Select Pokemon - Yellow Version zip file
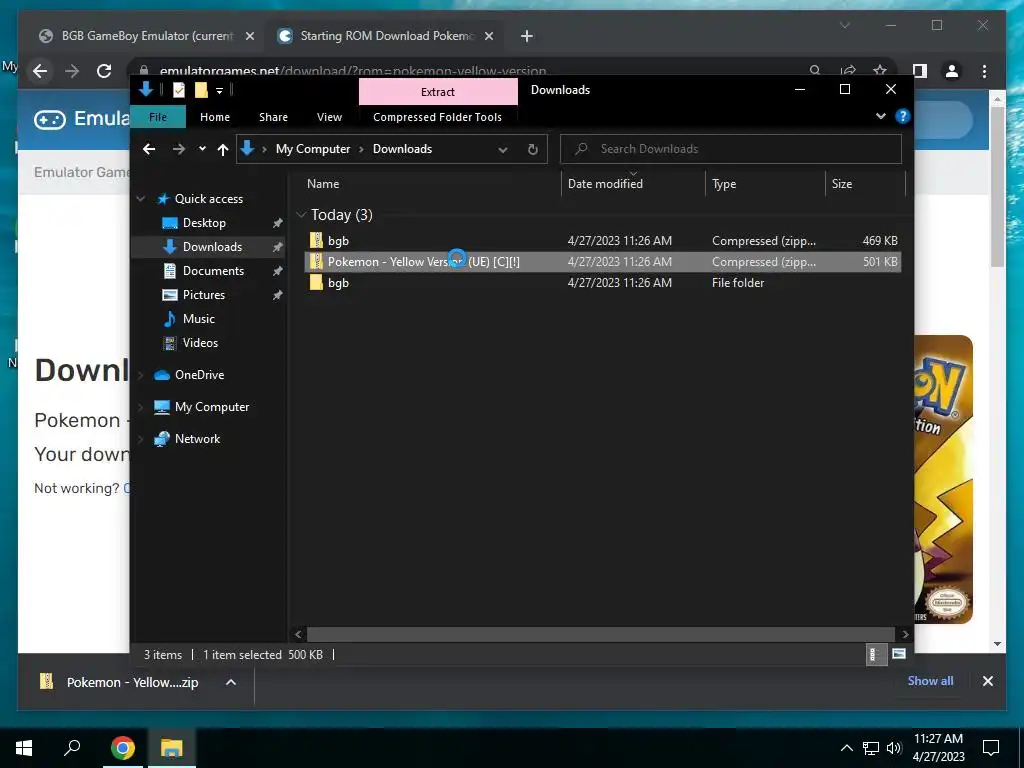 (x=602, y=262)
